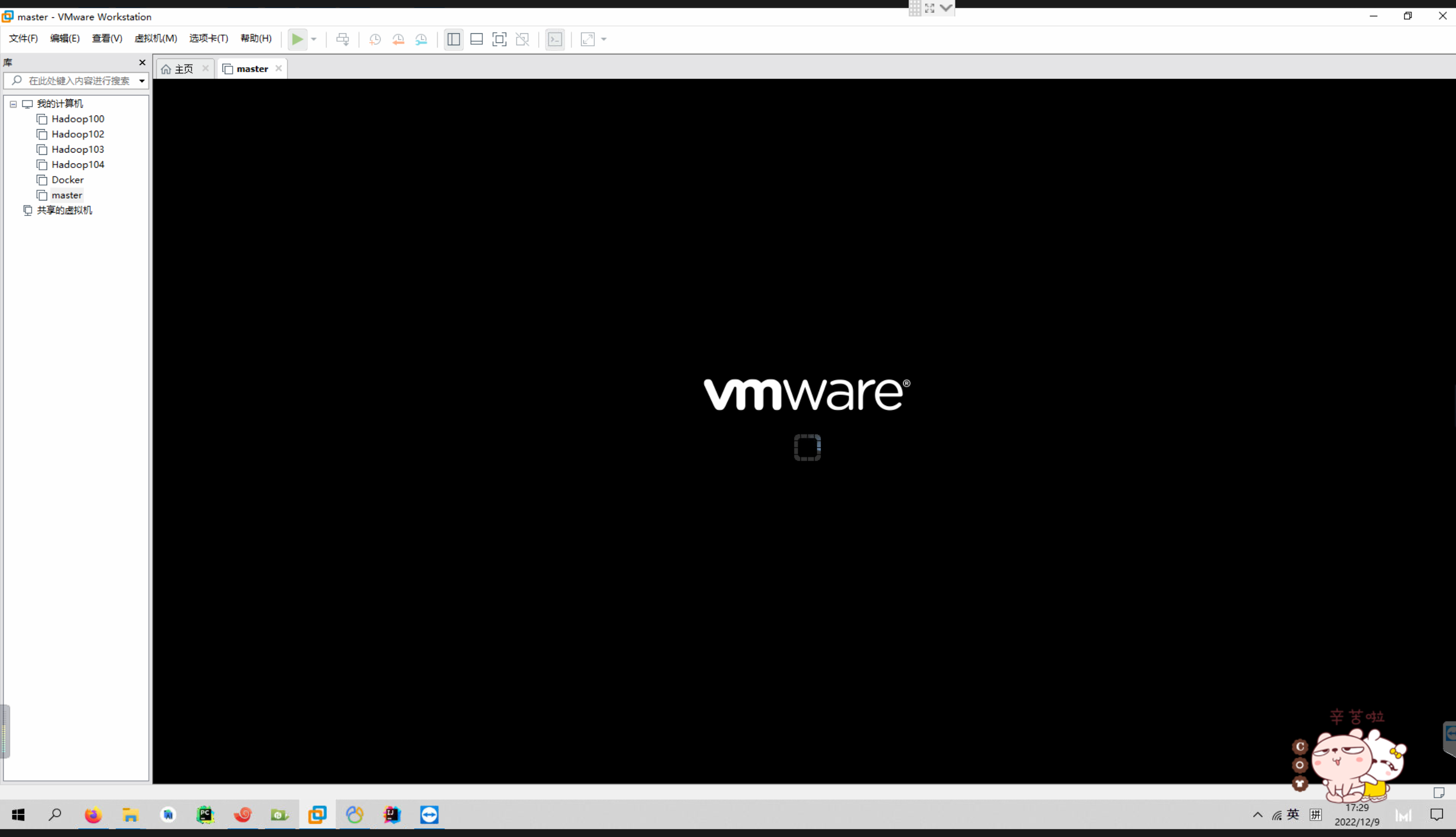
Task: Open the notification center icon
Action: 1436,815
